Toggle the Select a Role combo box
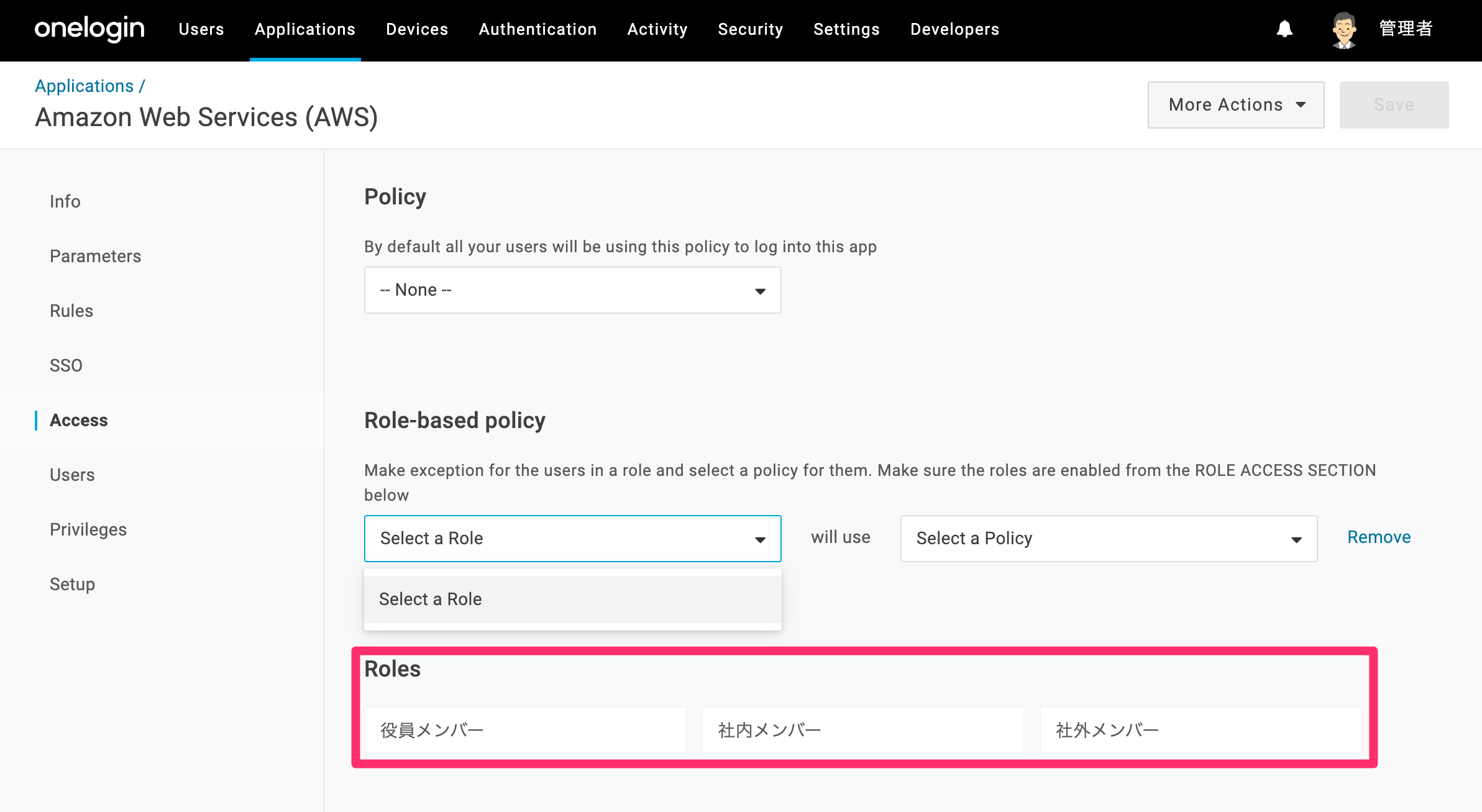The width and height of the screenshot is (1482, 812). 572,538
